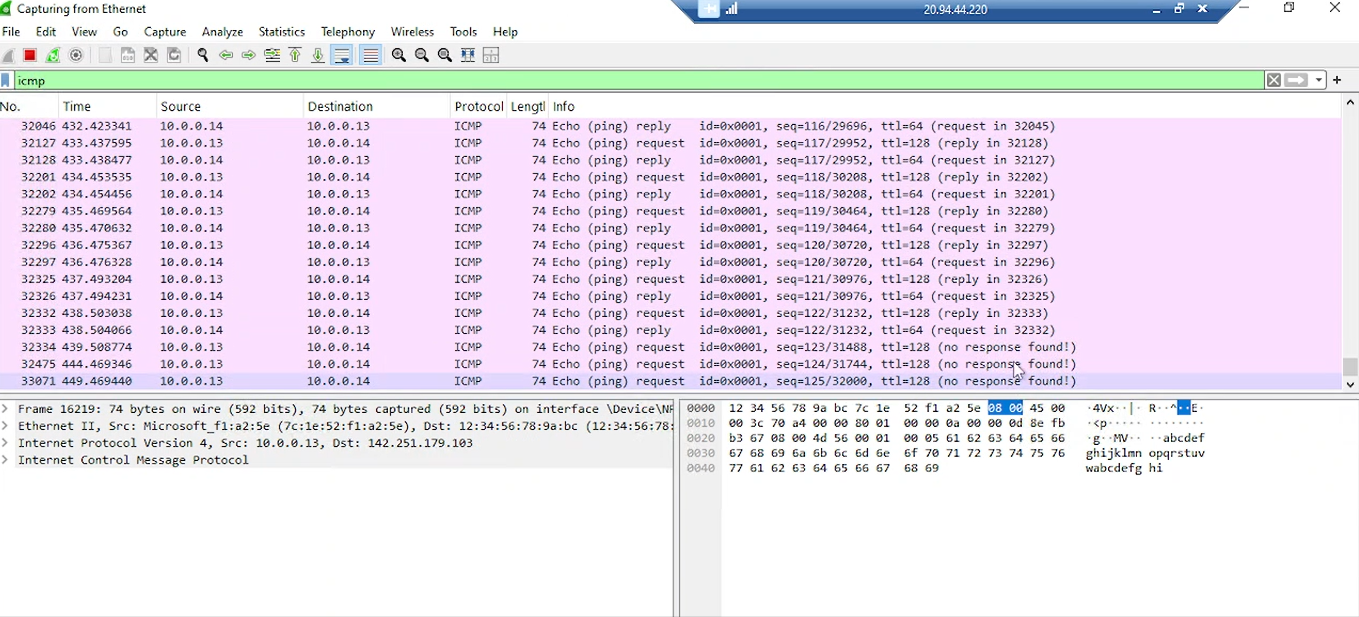Image resolution: width=1359 pixels, height=617 pixels.
Task: Clear the icmp display filter
Action: (1273, 81)
